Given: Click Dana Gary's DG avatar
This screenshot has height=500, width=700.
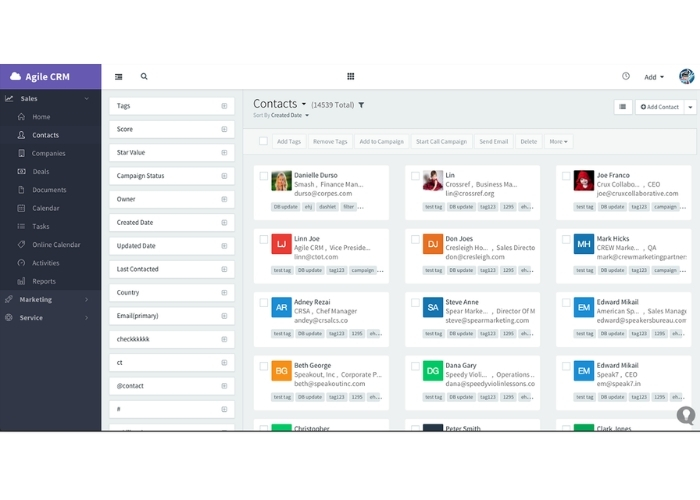Looking at the screenshot, I should [433, 371].
